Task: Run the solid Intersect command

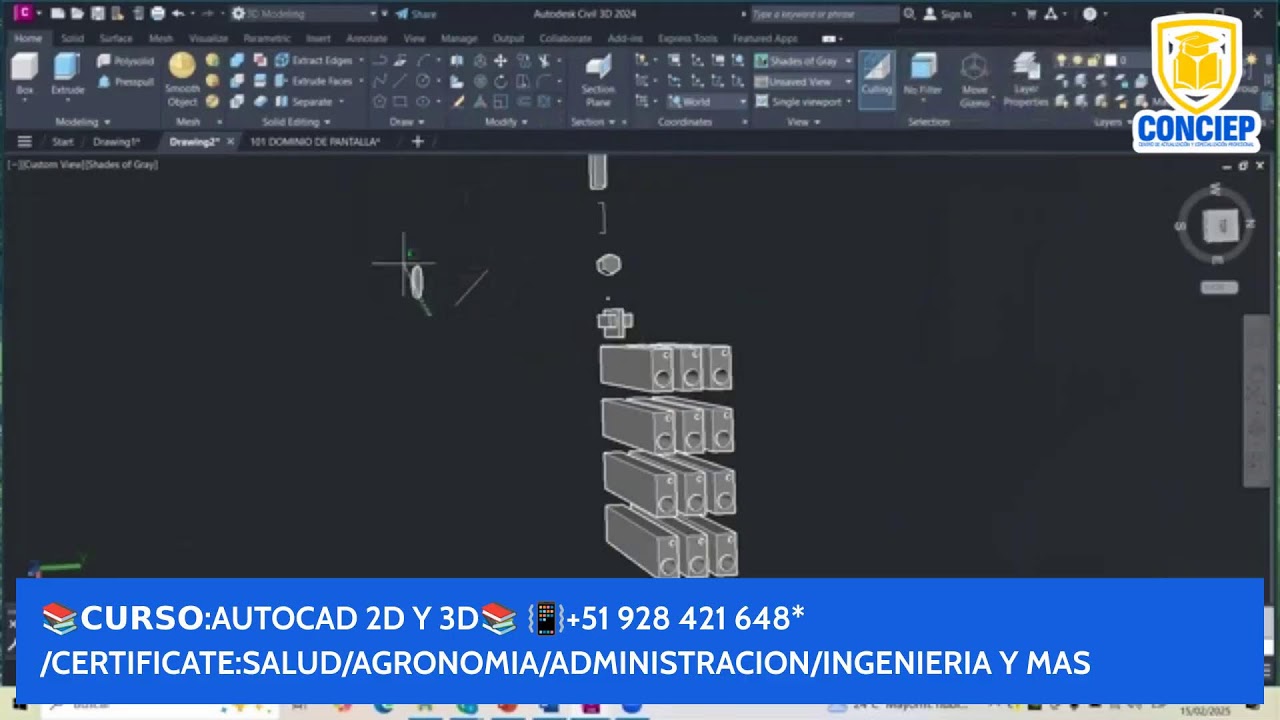Action: point(237,101)
